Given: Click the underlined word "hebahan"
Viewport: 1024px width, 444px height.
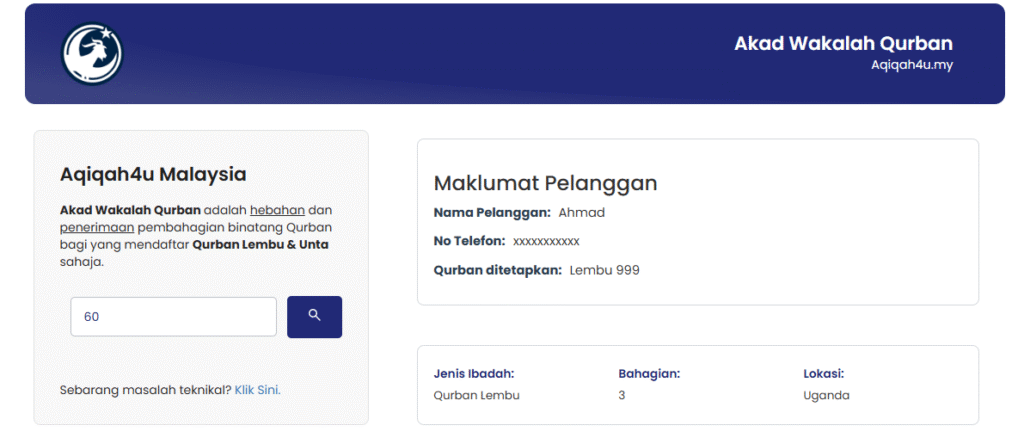Looking at the screenshot, I should (277, 210).
